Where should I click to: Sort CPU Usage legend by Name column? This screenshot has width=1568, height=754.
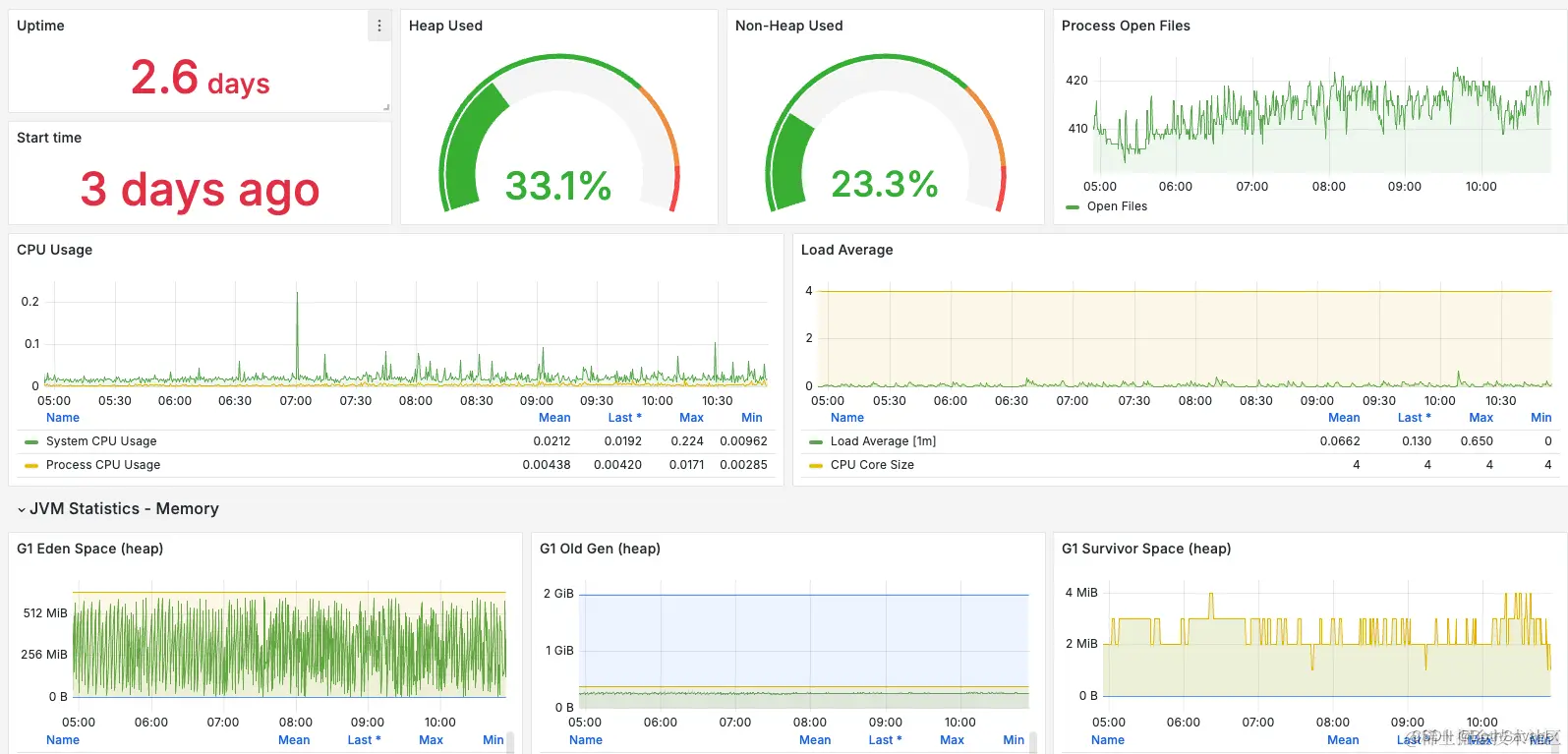coord(63,418)
